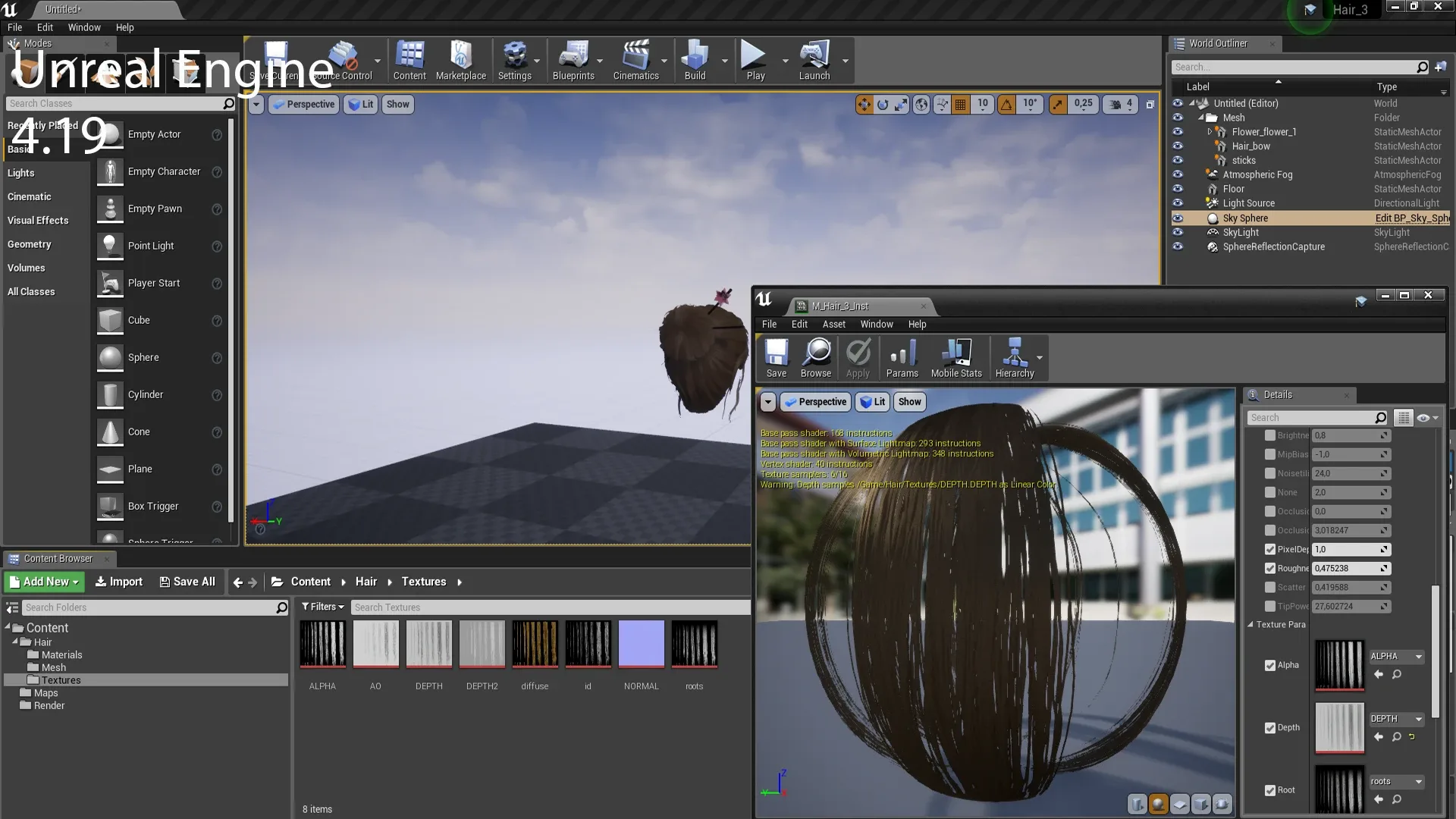Open the Asset menu in the material editor

pos(833,324)
